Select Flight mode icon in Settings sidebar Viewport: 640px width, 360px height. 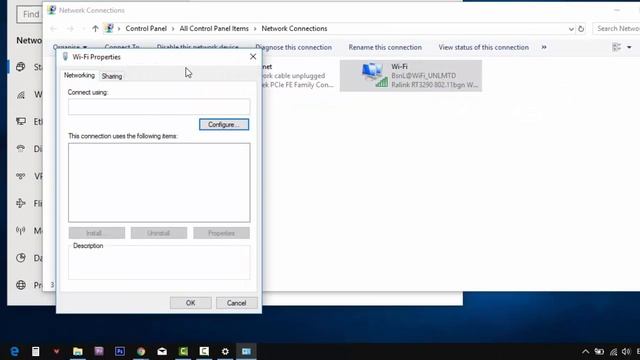tap(21, 203)
